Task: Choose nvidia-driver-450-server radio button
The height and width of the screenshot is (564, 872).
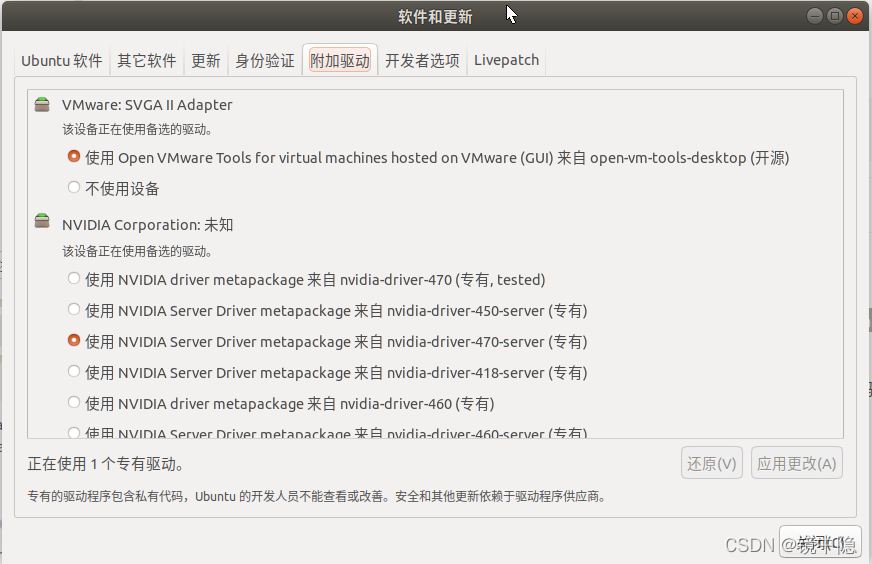Action: tap(73, 309)
